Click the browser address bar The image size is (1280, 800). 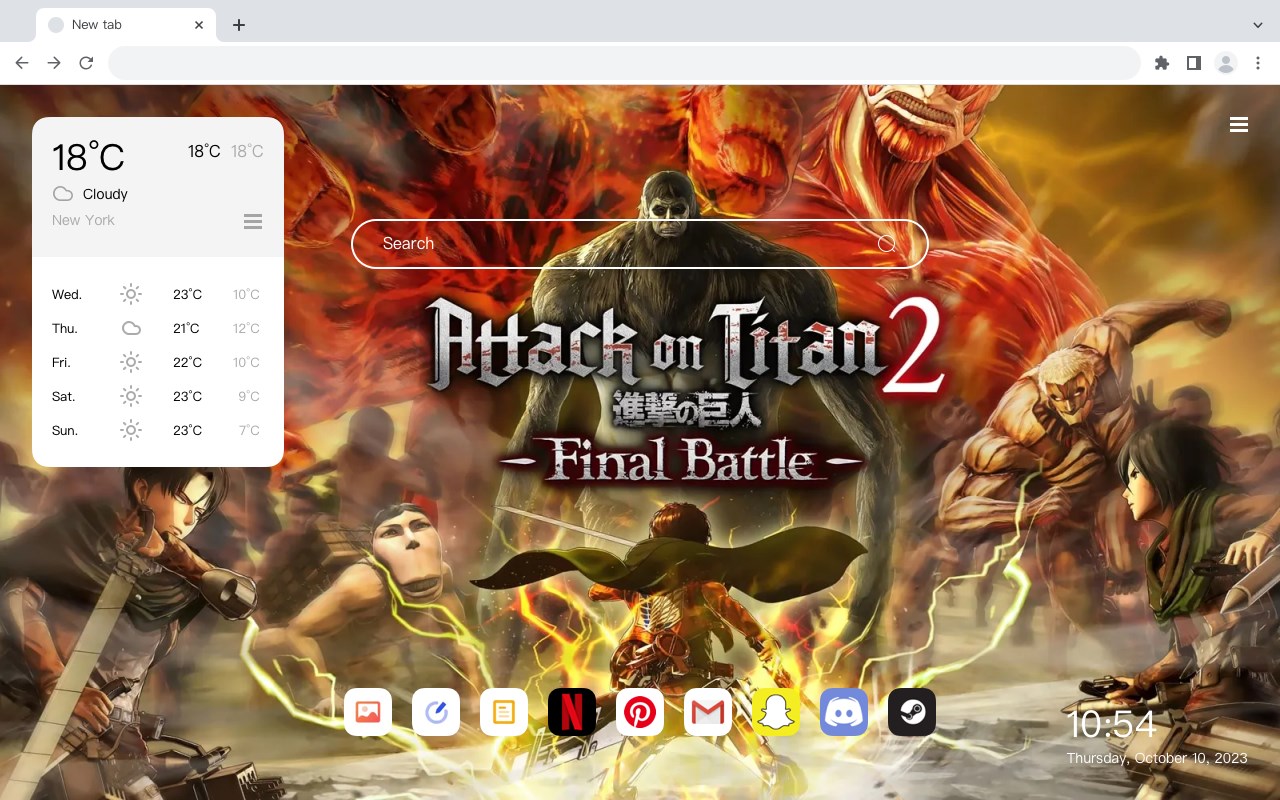(624, 63)
